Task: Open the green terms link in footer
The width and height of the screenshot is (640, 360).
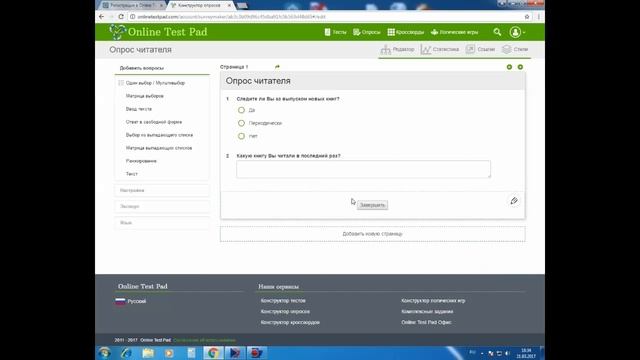Action: point(204,340)
